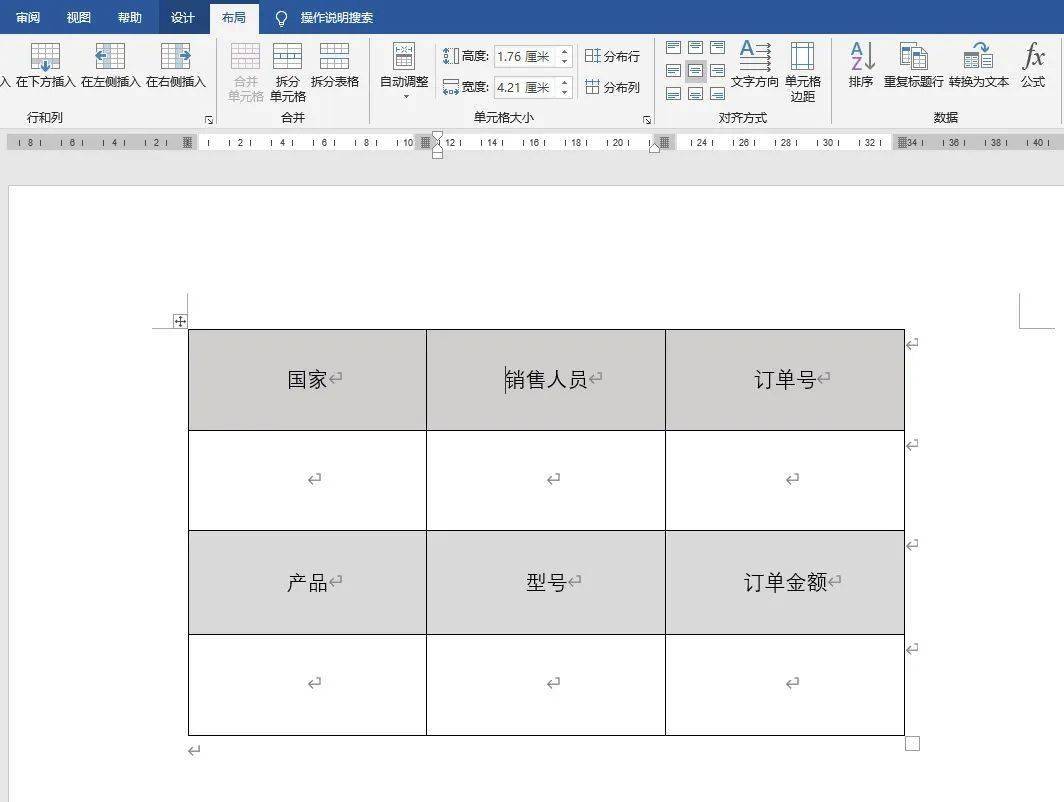Click the empty cell below 销售人员
The width and height of the screenshot is (1064, 802).
pos(546,480)
